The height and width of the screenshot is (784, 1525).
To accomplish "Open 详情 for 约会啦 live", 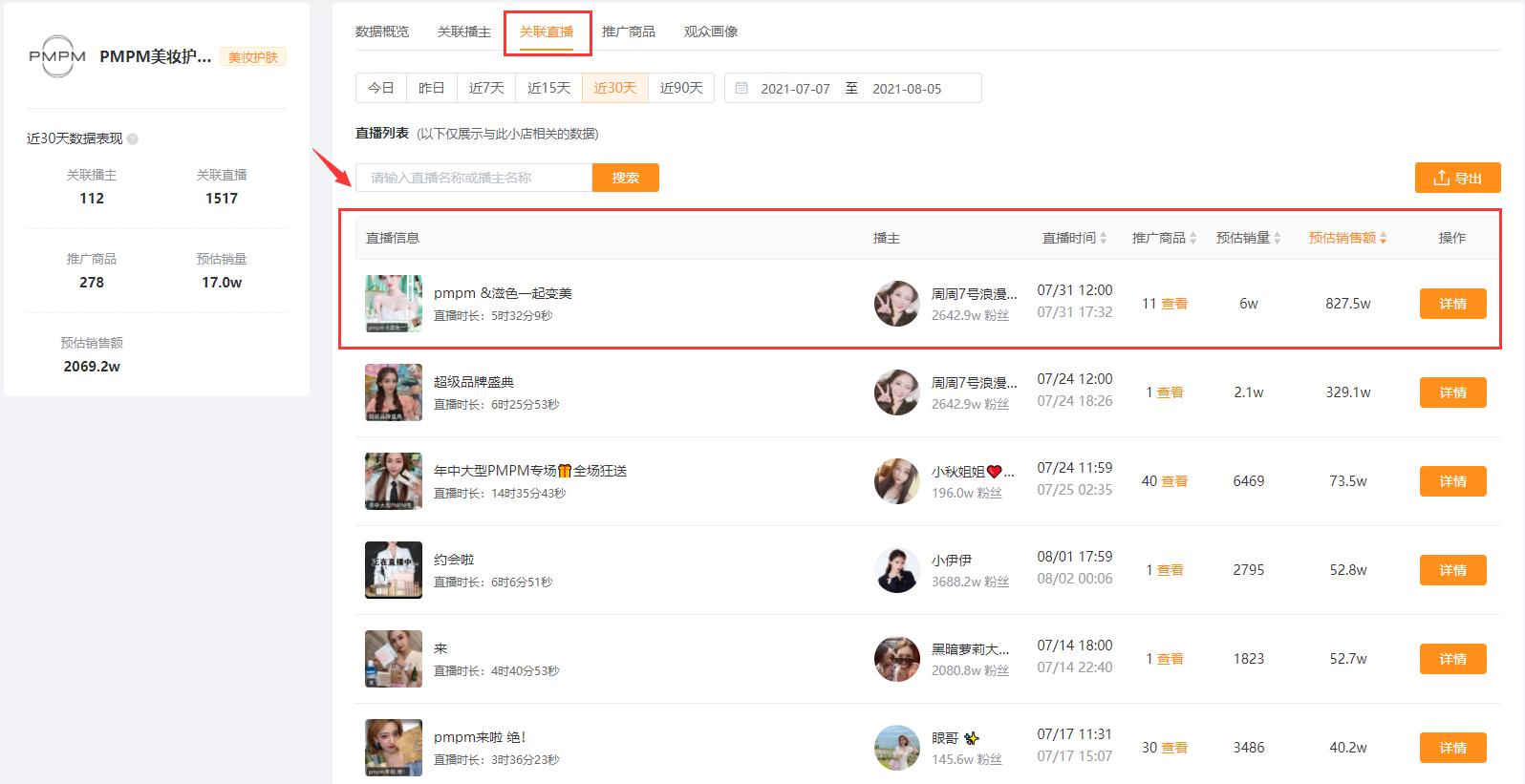I will (x=1453, y=570).
